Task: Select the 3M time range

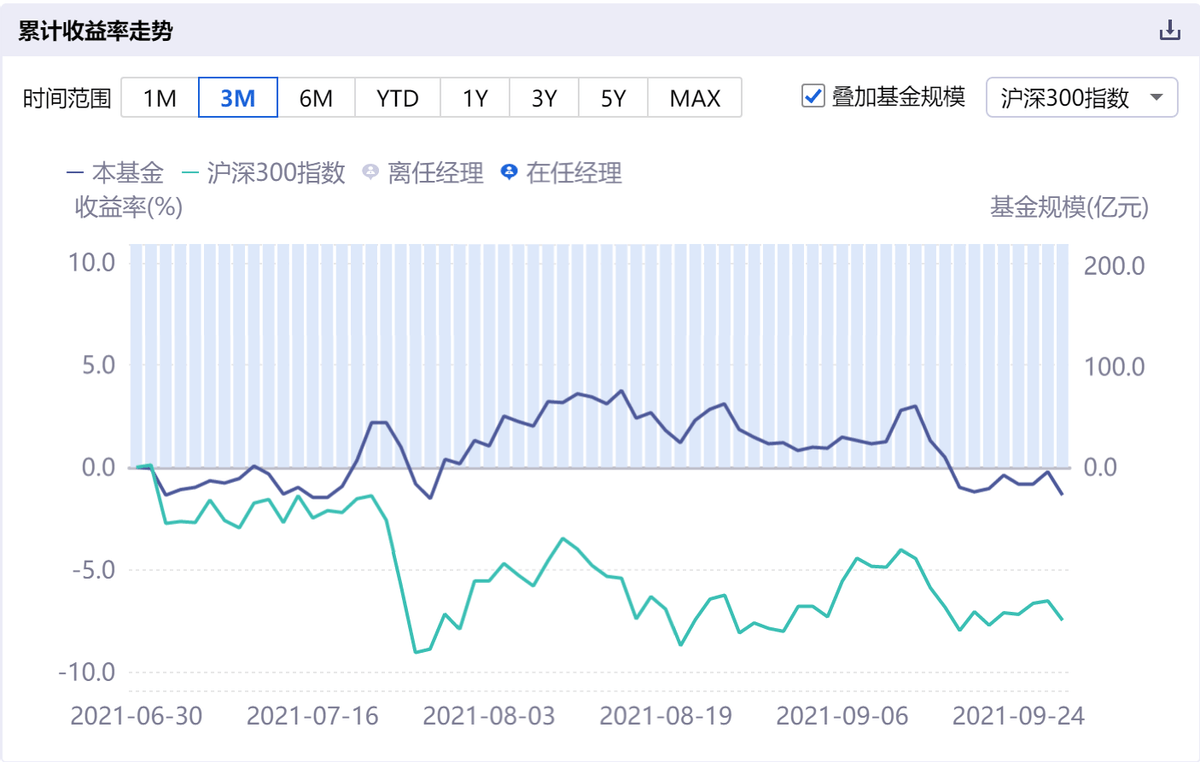Action: [237, 97]
